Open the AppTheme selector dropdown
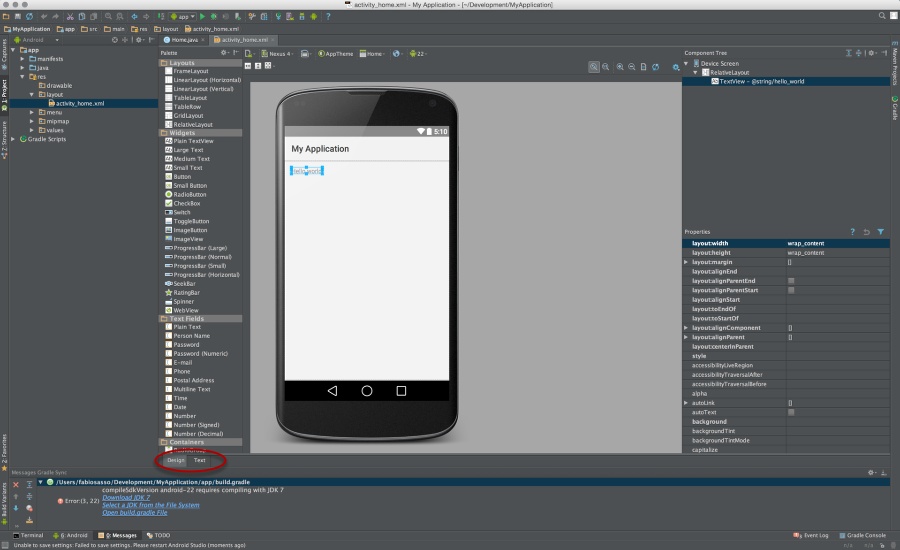Screen dimensions: 900x550 point(336,53)
